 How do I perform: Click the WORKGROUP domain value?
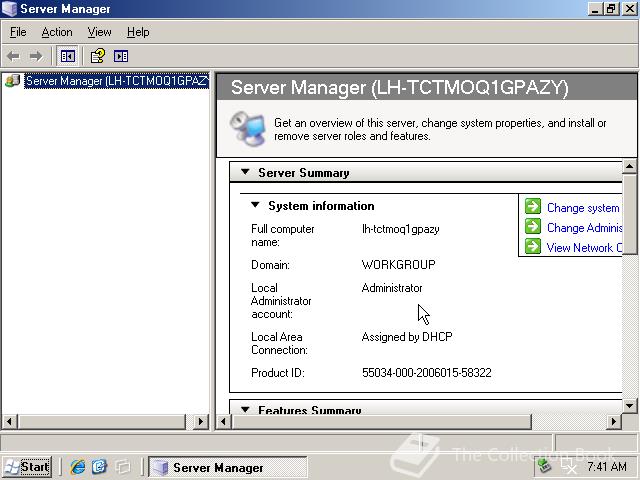pyautogui.click(x=398, y=264)
